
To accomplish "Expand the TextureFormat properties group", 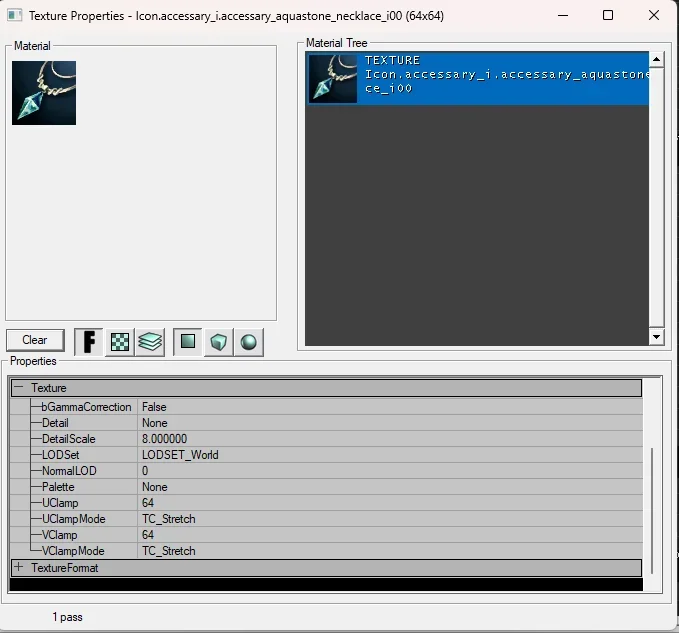I will (x=18, y=567).
